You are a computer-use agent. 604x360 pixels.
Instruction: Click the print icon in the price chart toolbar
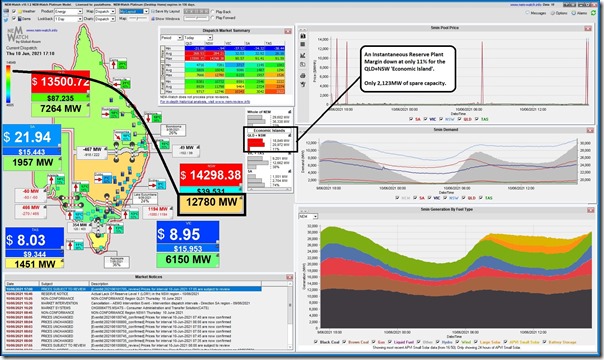pos(303,75)
